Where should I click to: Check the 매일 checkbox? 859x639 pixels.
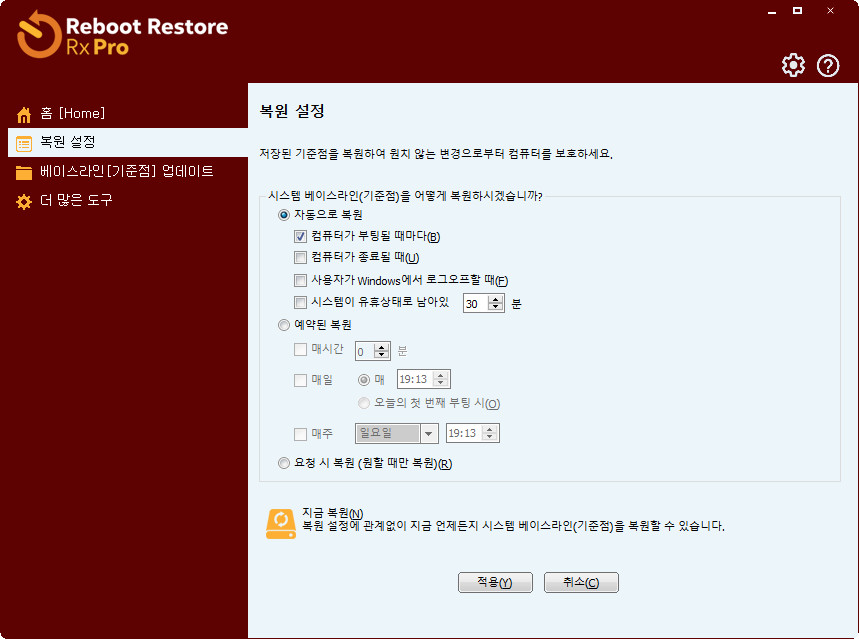[x=300, y=380]
